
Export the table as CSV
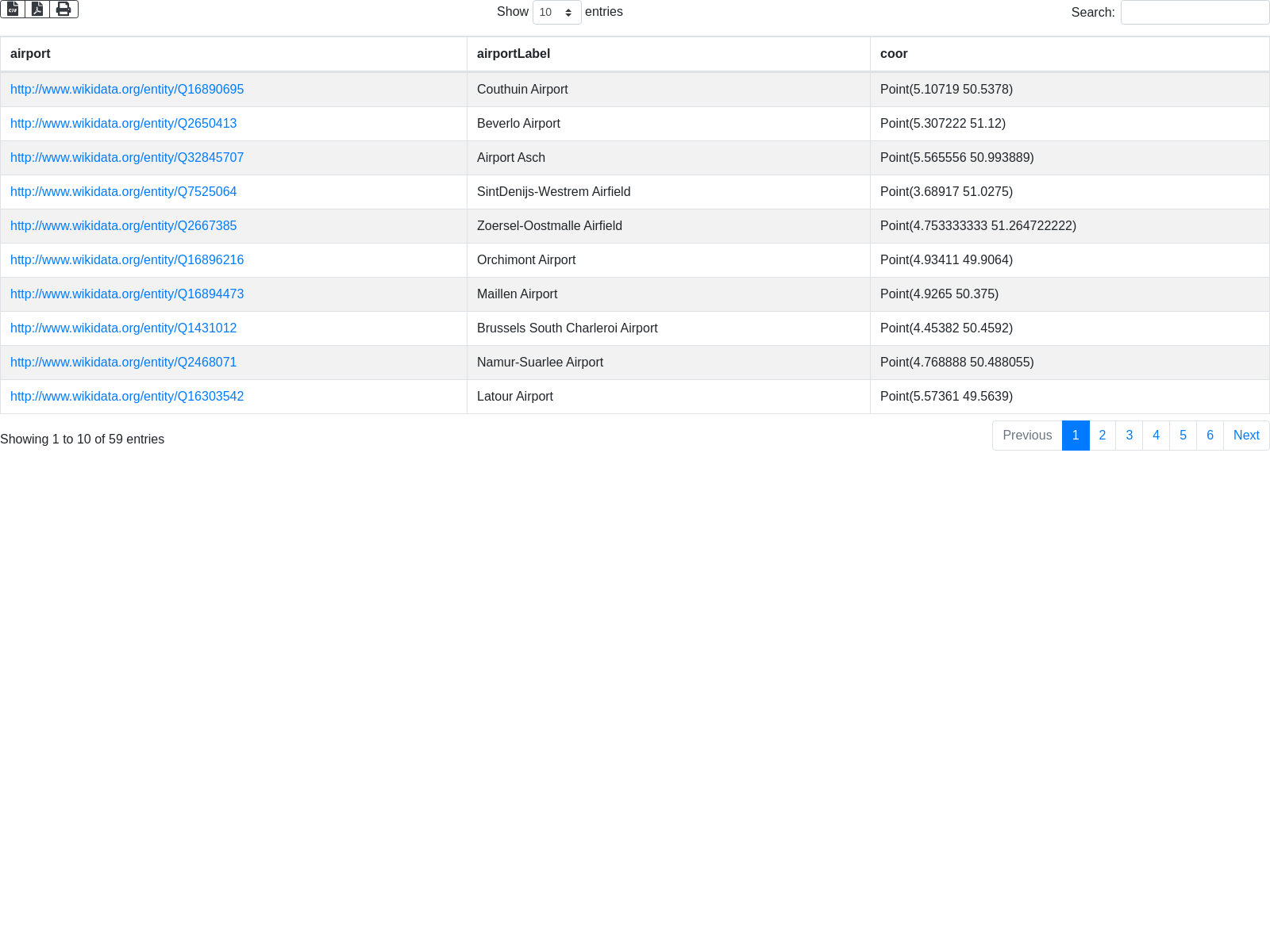click(x=13, y=9)
